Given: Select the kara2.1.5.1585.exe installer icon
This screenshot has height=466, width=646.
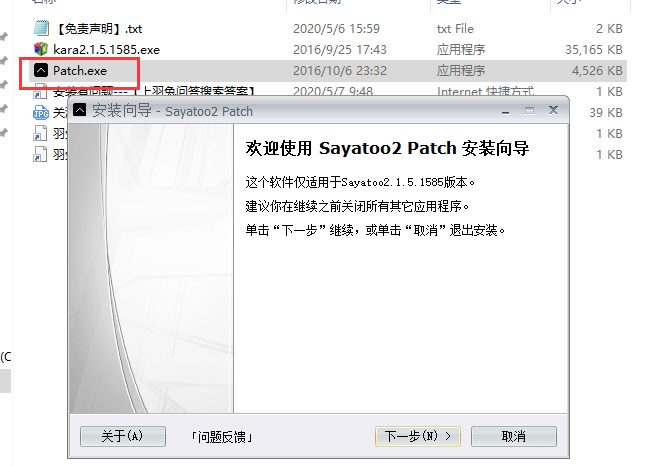Looking at the screenshot, I should pyautogui.click(x=41, y=49).
